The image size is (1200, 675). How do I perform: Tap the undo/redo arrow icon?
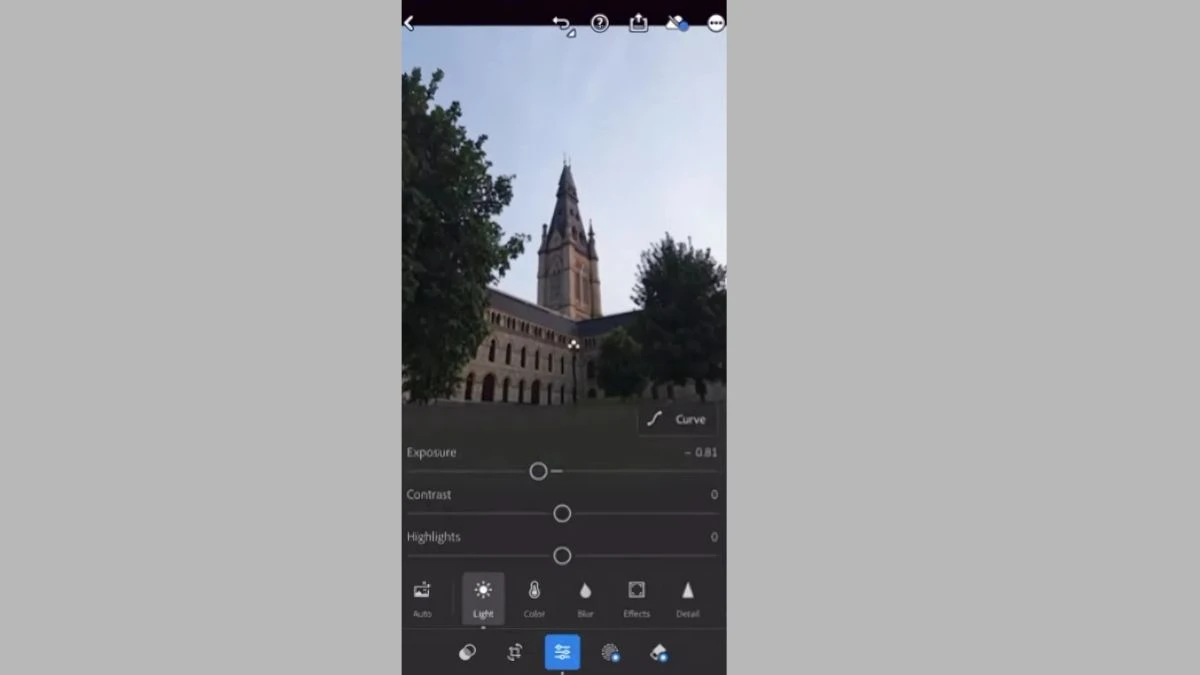pos(564,24)
